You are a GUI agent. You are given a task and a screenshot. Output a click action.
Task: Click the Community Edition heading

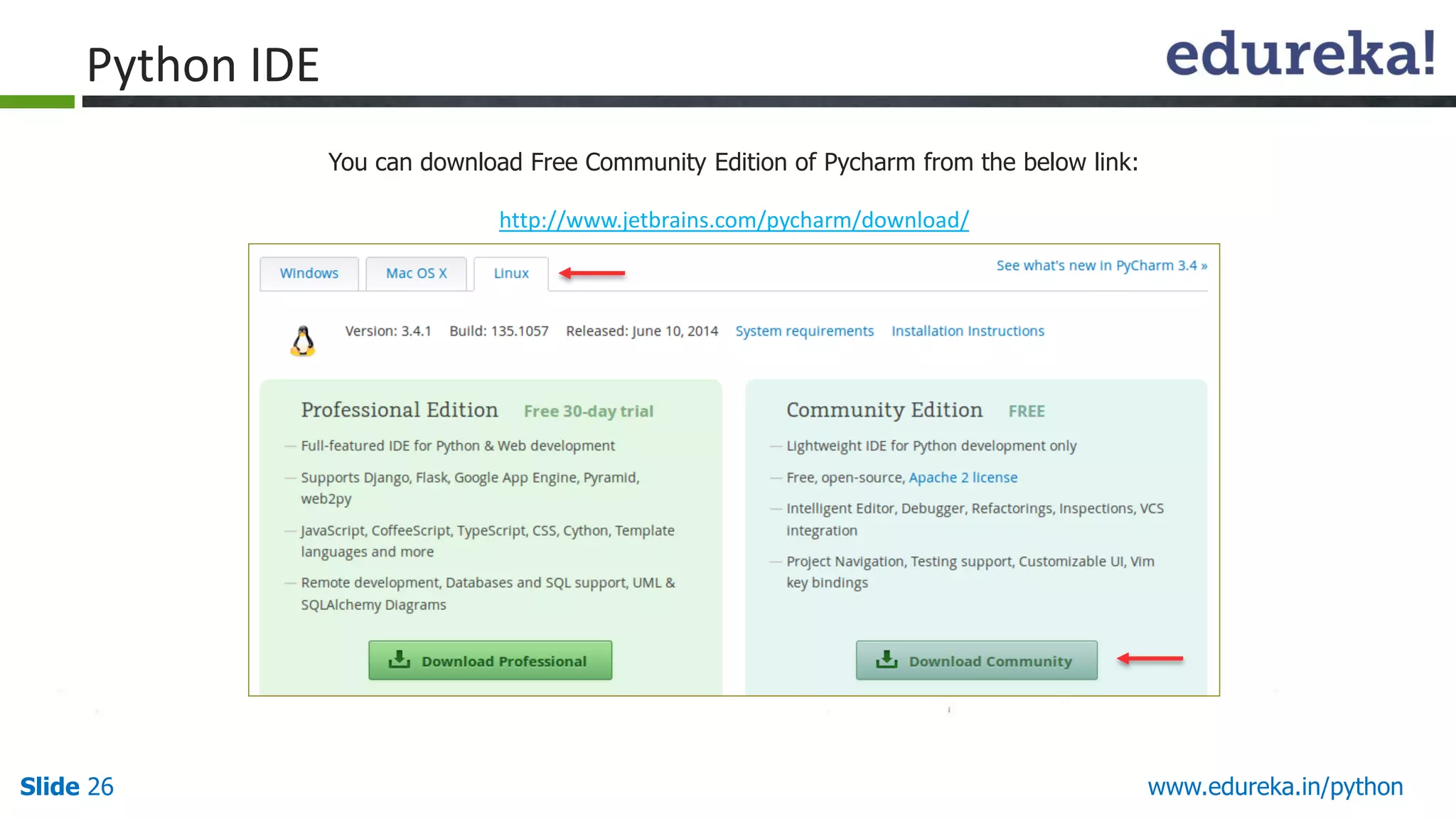[884, 410]
